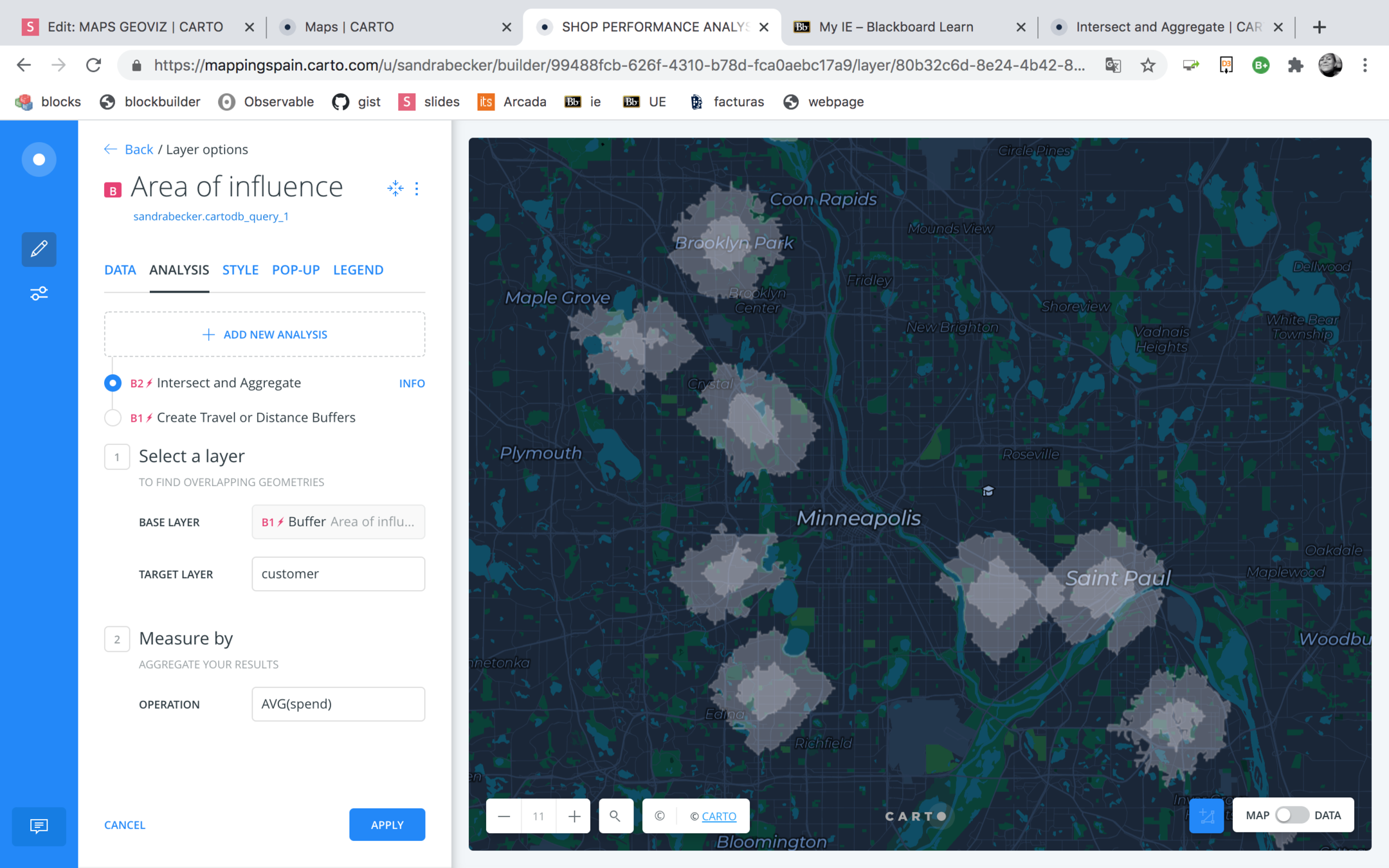This screenshot has width=1389, height=868.
Task: Click the blue map widget icon near toggle
Action: (1206, 816)
